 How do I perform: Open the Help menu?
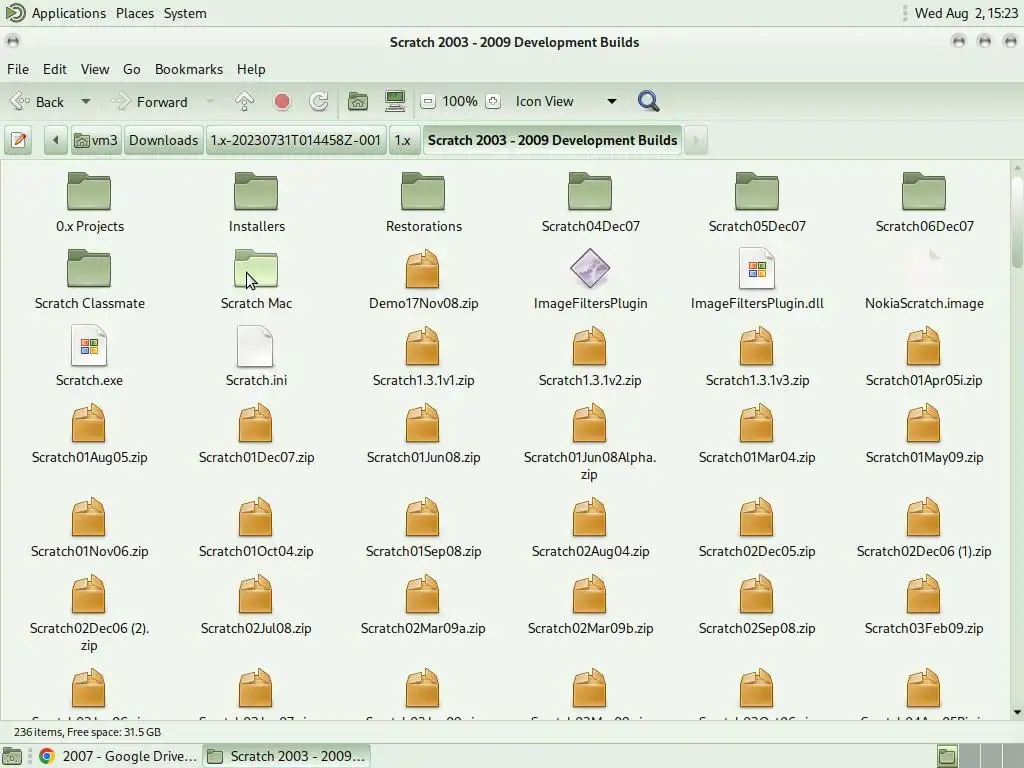(x=251, y=69)
